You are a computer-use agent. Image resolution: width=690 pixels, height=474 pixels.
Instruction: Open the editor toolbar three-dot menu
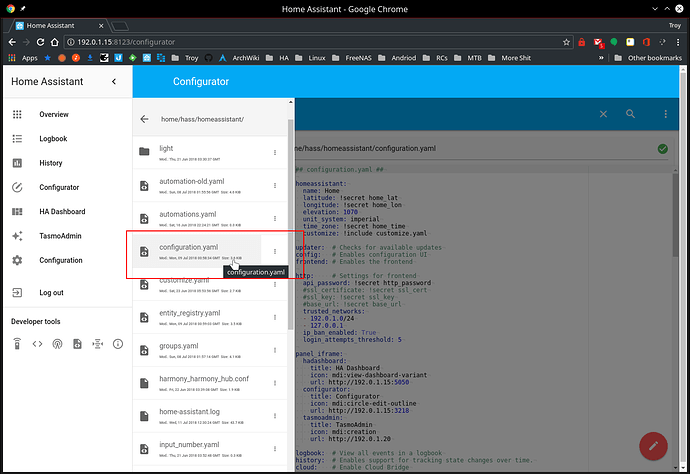click(665, 114)
